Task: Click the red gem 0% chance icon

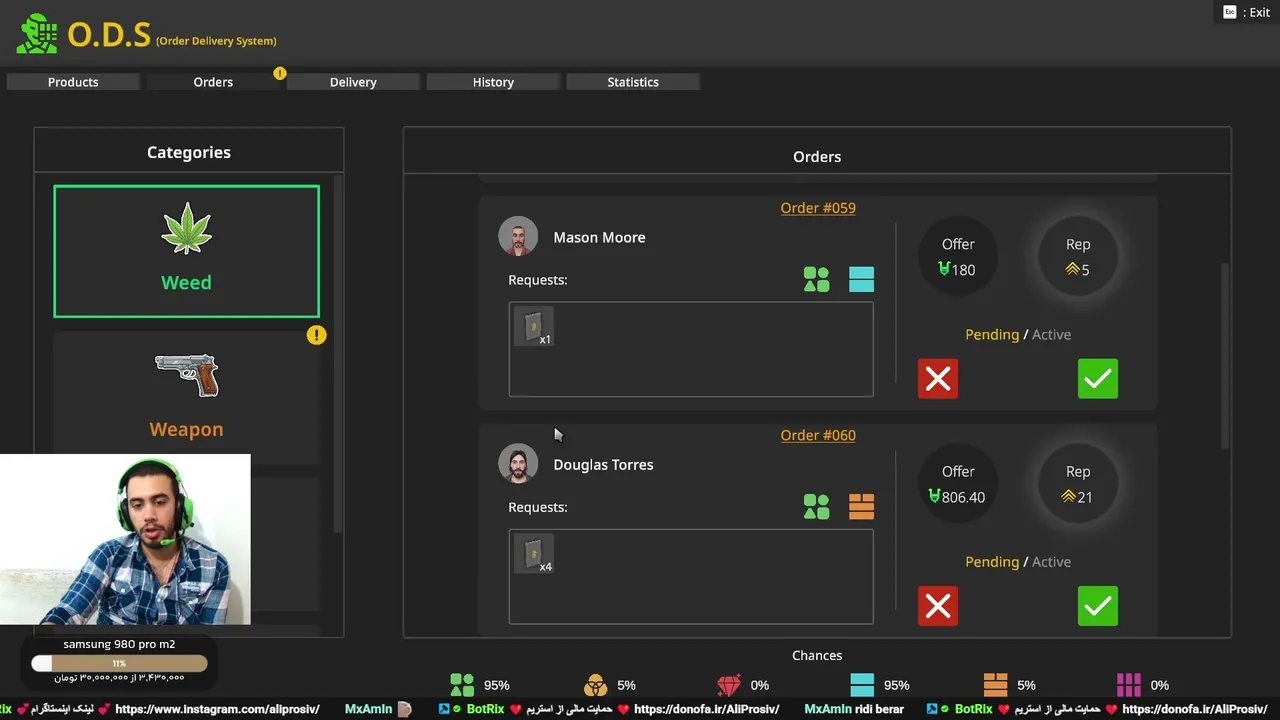Action: click(729, 685)
